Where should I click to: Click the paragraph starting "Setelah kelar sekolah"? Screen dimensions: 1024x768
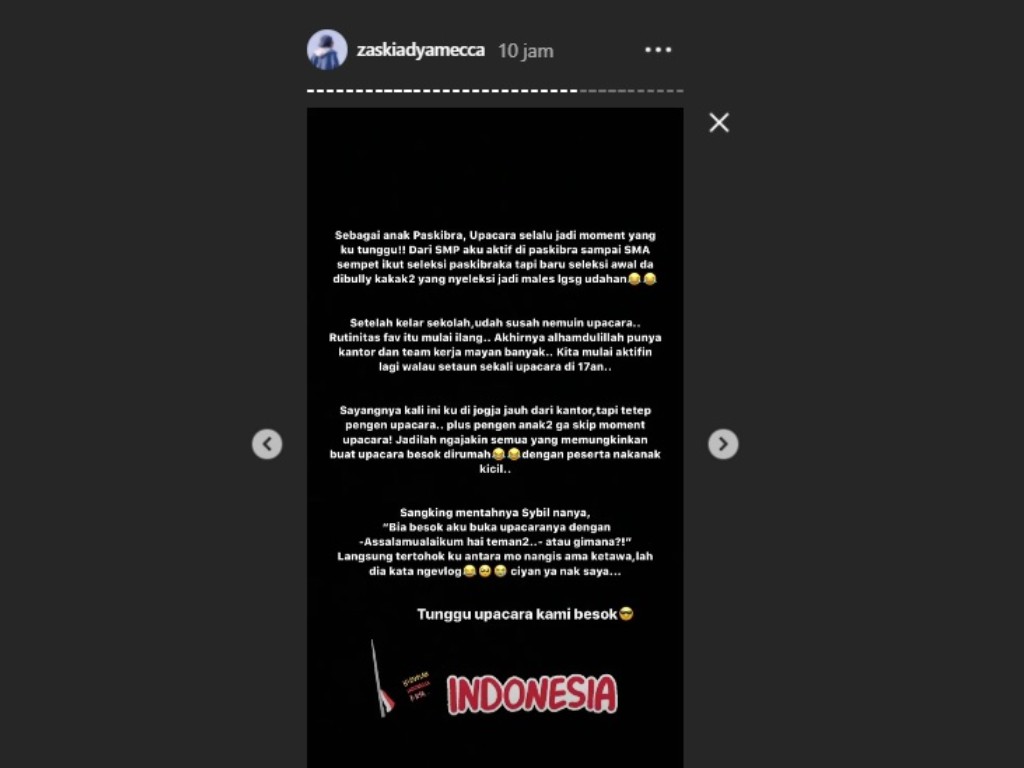click(x=495, y=345)
